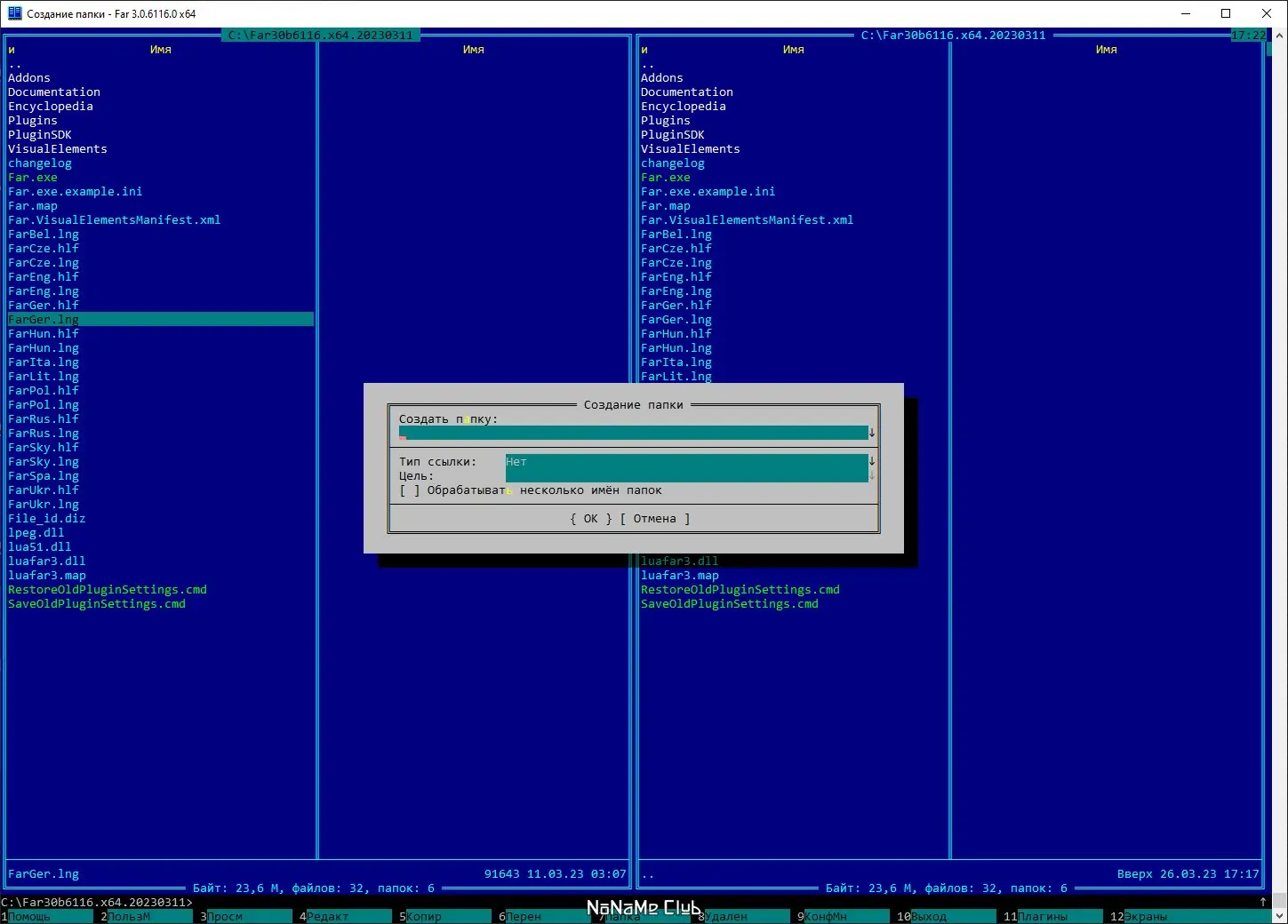Select Far.exe.example.ini in right panel
Viewport: 1288px width, 924px height.
[x=708, y=192]
